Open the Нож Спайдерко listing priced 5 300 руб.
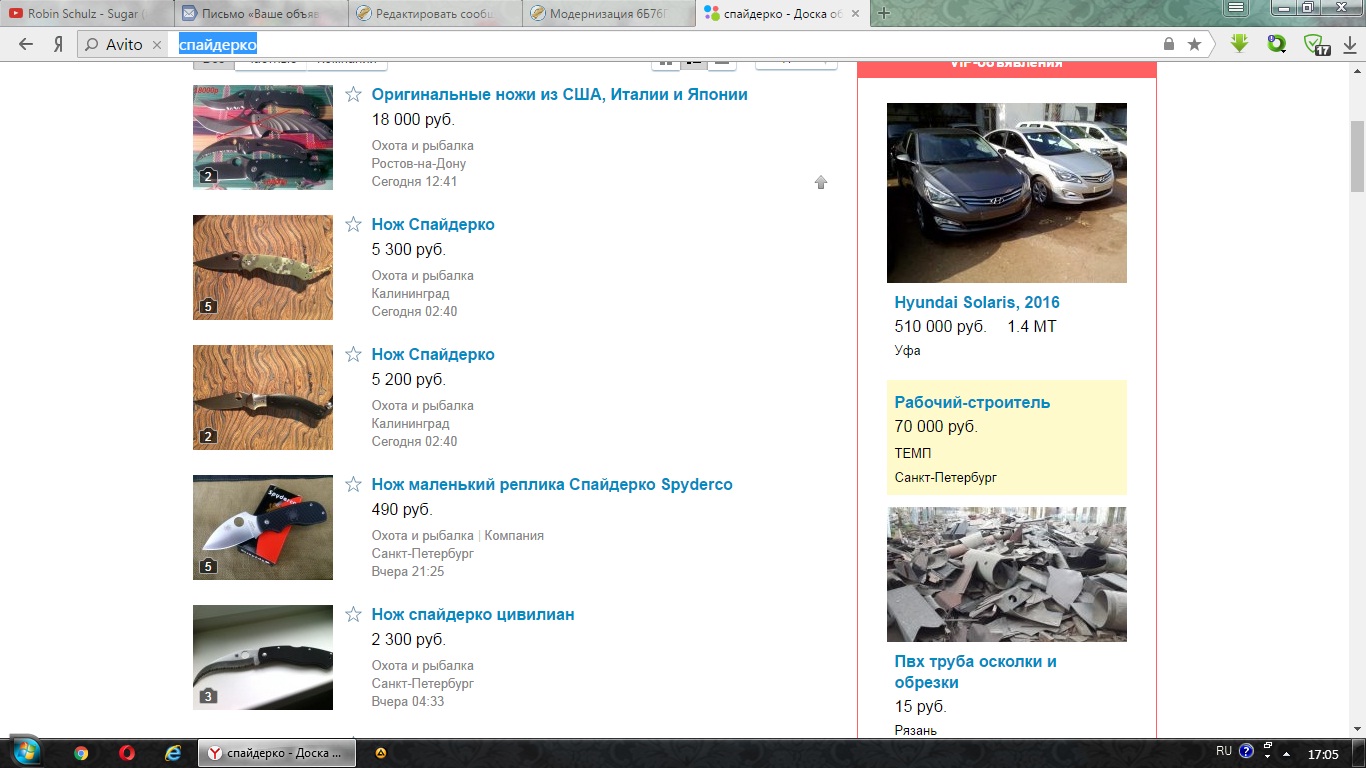This screenshot has width=1366, height=768. tap(433, 224)
